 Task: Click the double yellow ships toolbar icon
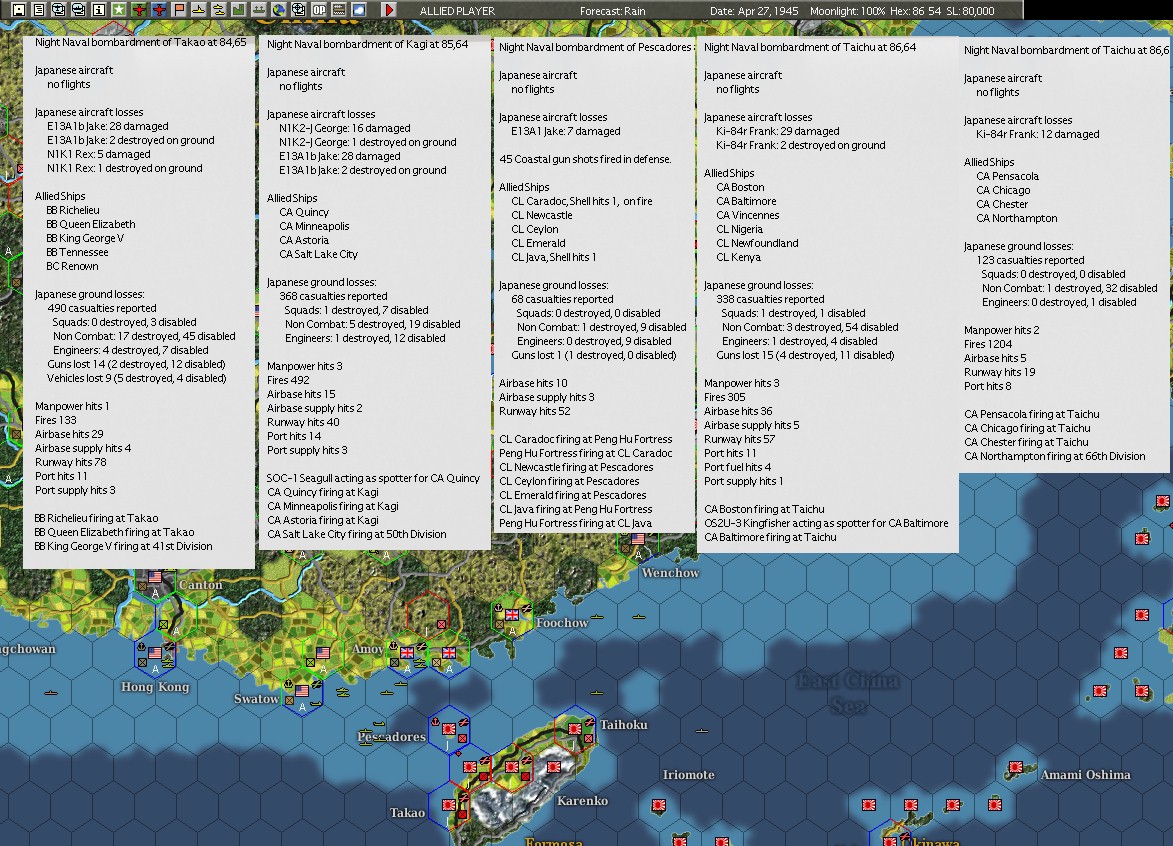point(219,10)
